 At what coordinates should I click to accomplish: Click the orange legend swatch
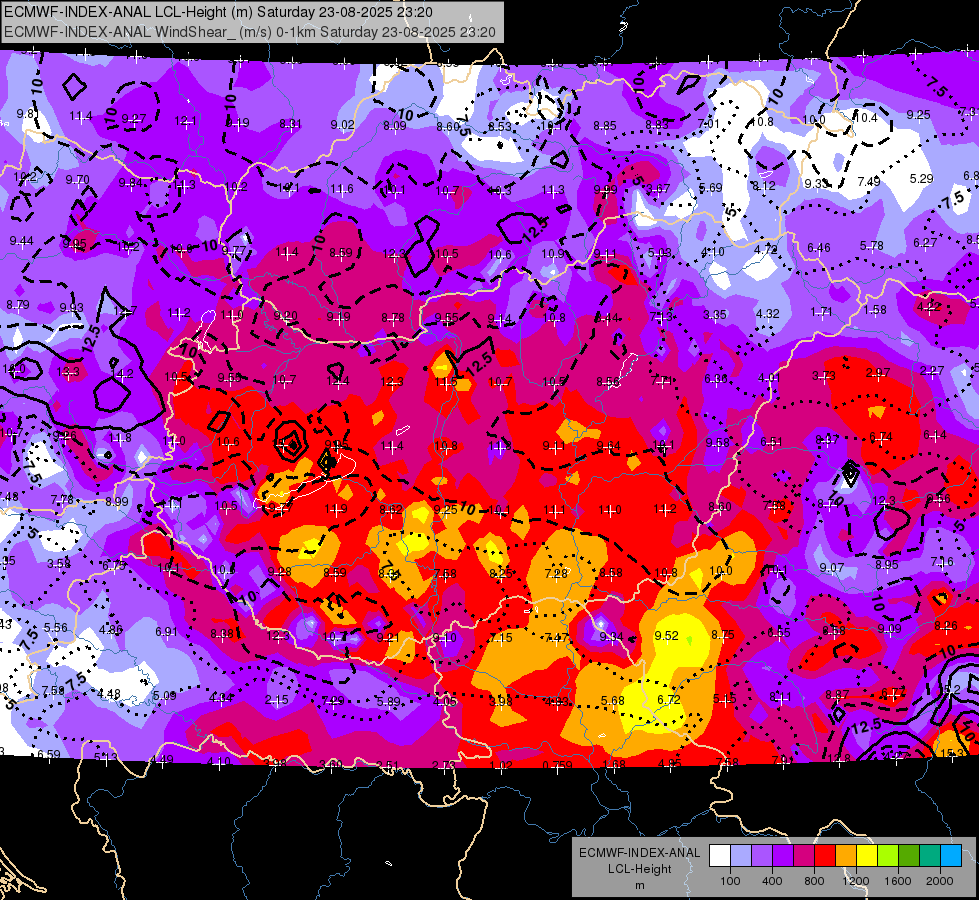click(846, 856)
